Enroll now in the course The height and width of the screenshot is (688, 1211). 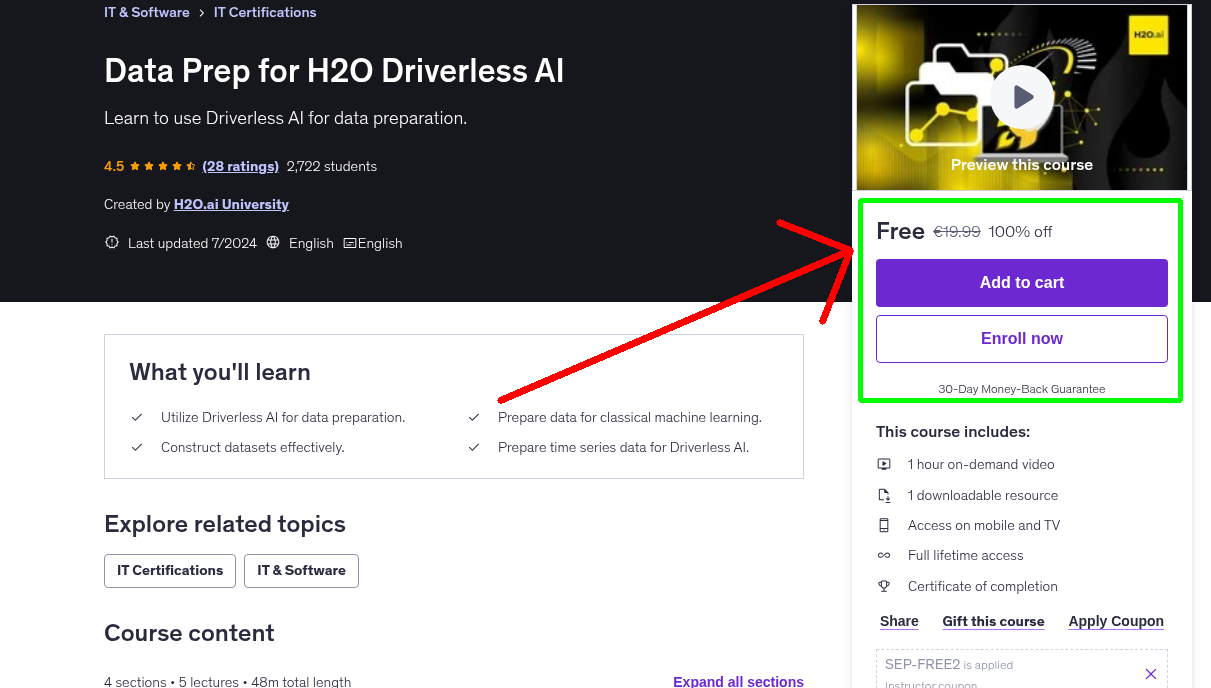[1021, 338]
